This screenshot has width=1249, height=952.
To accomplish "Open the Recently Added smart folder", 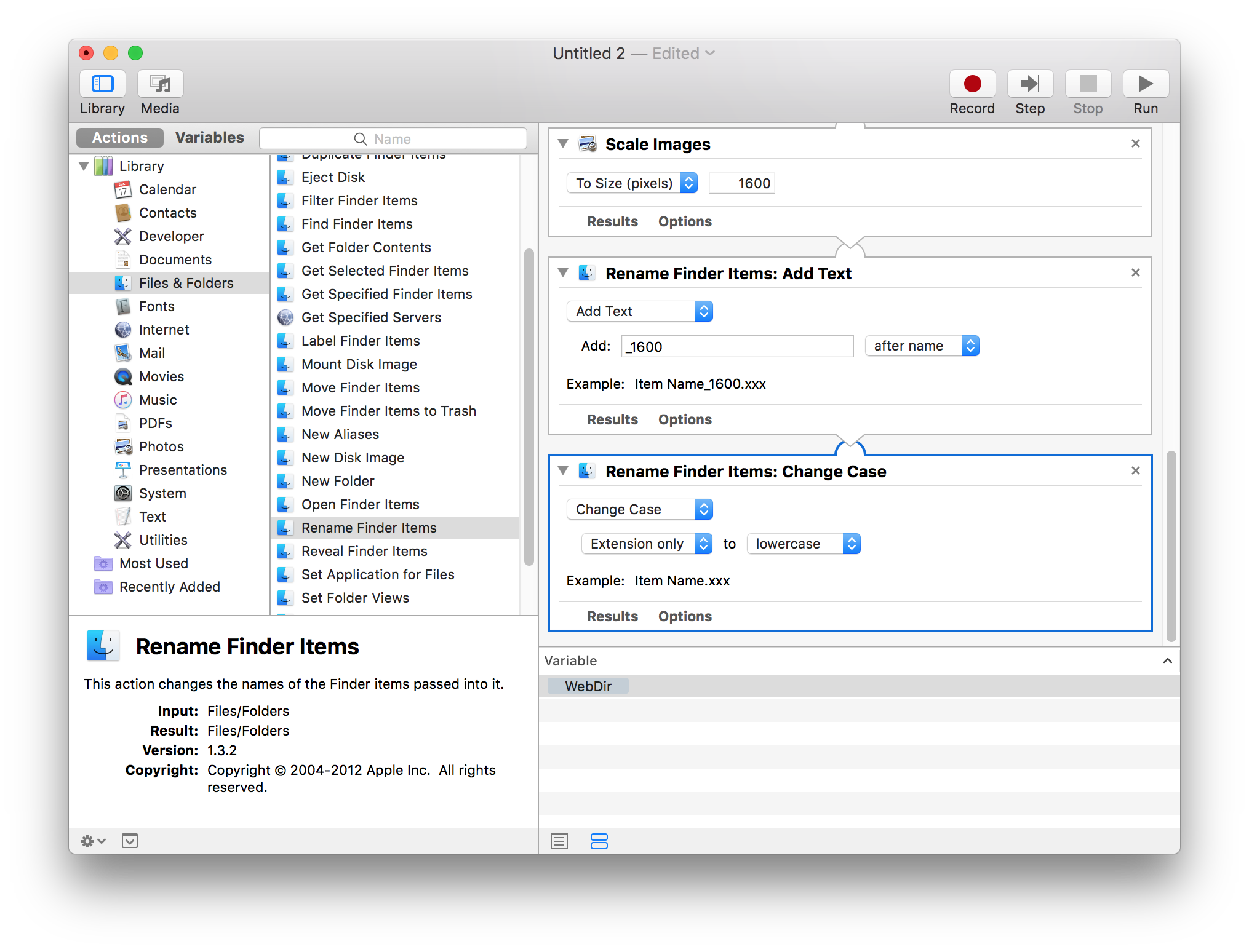I will (169, 587).
